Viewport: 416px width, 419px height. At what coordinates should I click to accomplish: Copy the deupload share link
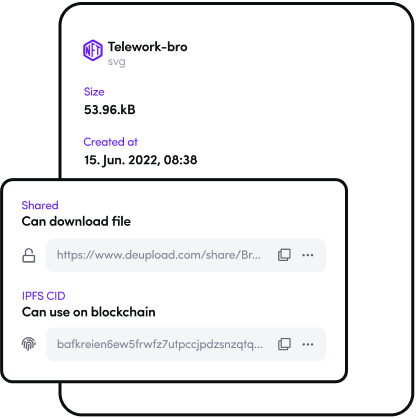click(284, 255)
